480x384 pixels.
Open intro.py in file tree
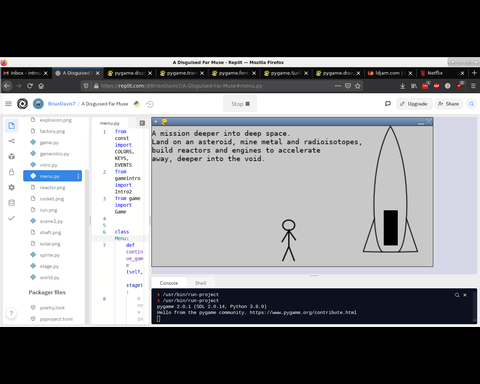[53, 165]
